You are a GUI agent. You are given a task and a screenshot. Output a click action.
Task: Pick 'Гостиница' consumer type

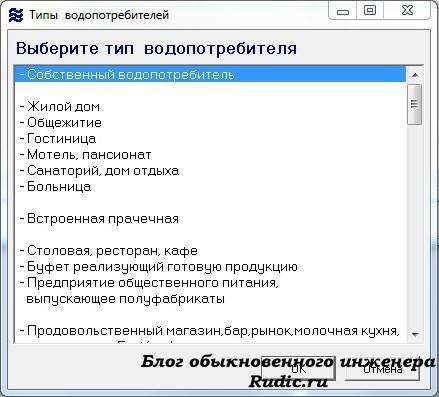click(210, 139)
